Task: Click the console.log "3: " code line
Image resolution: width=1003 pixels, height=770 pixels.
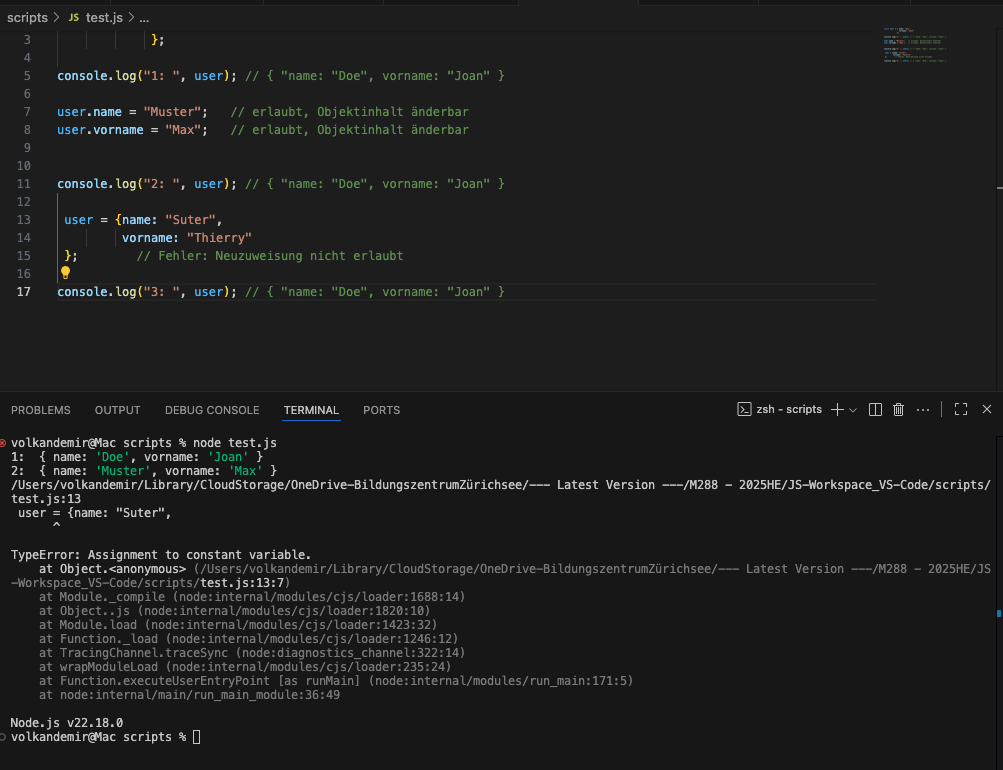Action: 281,292
